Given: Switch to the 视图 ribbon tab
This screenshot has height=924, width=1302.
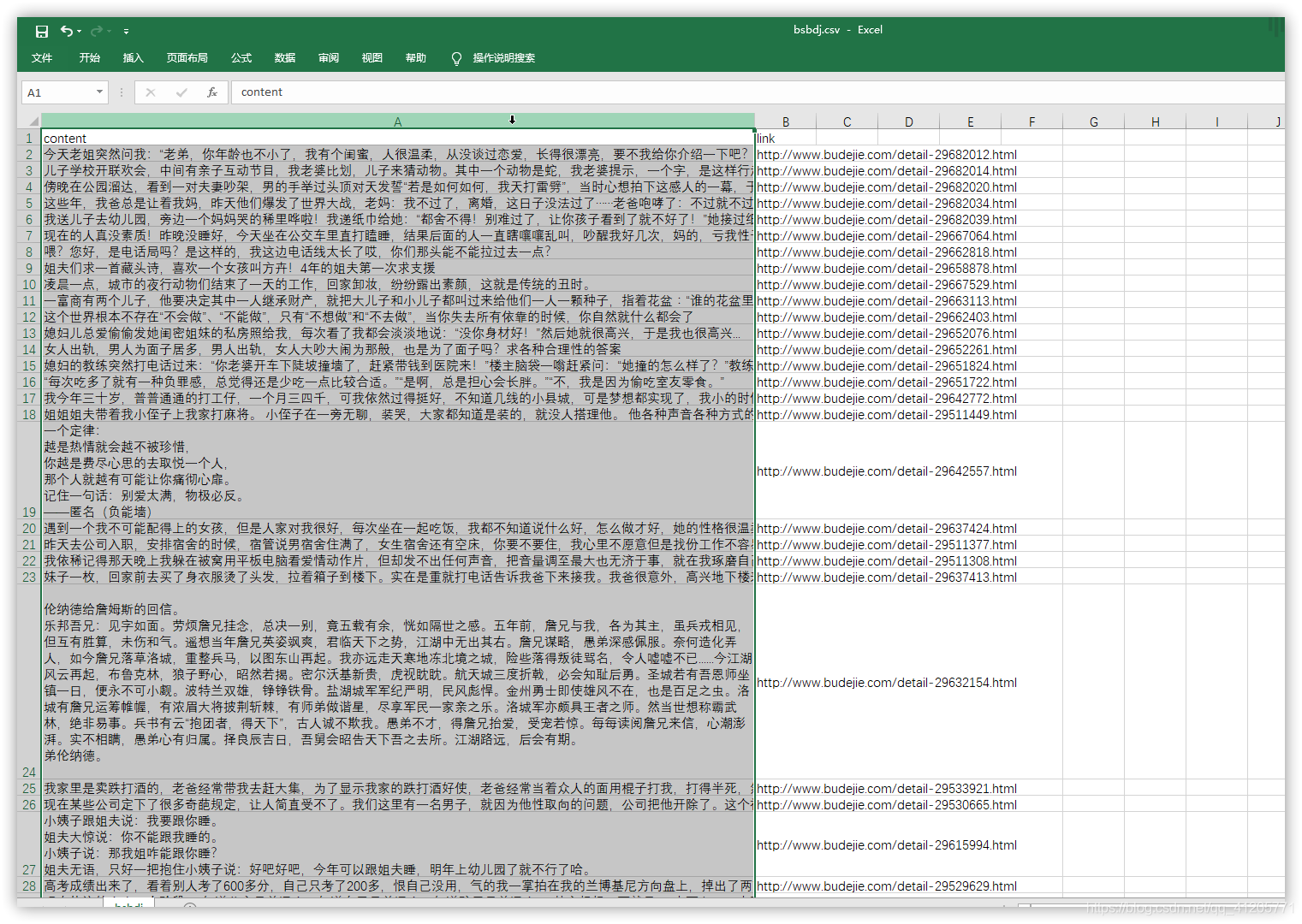Looking at the screenshot, I should [372, 58].
